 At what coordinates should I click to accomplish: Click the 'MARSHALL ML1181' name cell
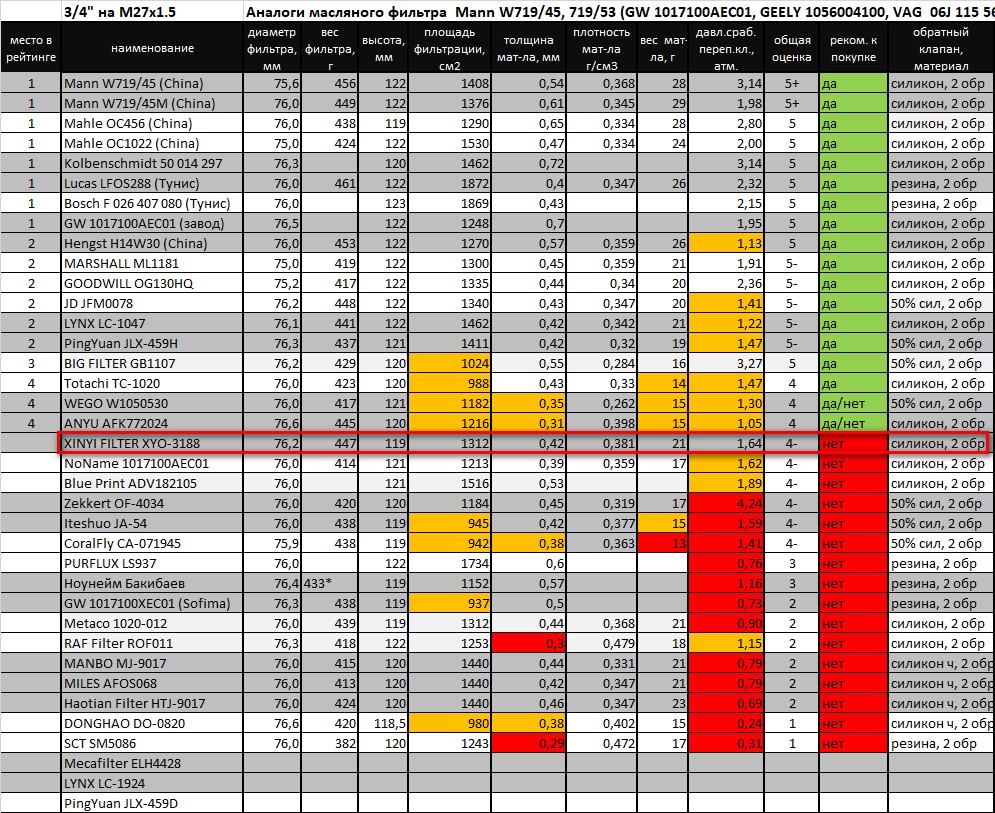click(152, 263)
